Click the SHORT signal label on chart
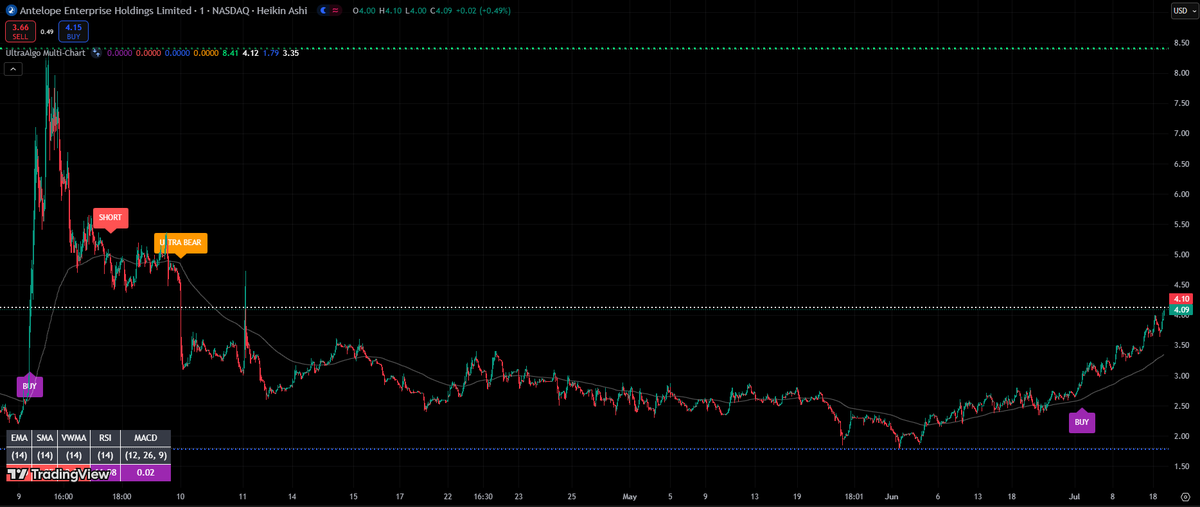 pos(111,218)
